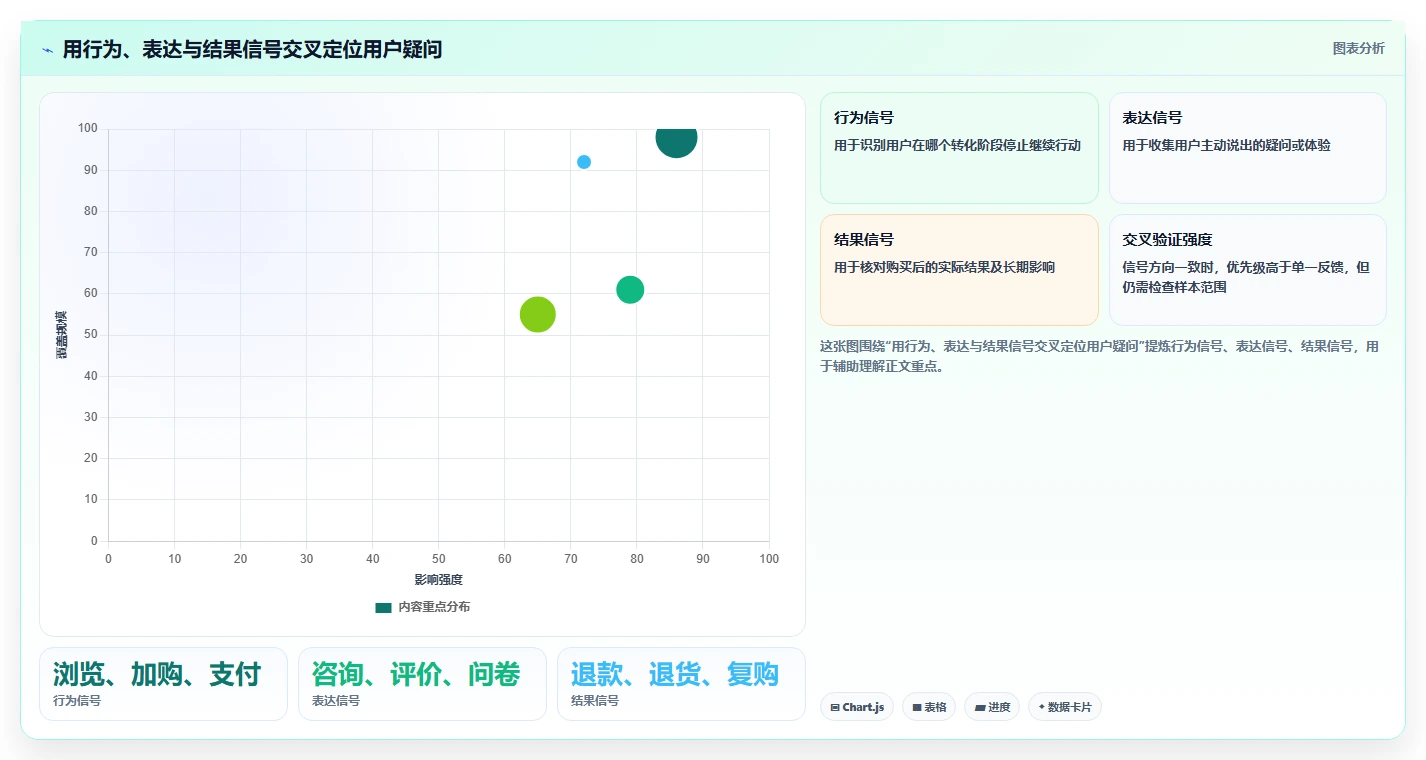Click the green bubble near 80 on the chart
Viewport: 1426px width, 760px height.
[630, 290]
